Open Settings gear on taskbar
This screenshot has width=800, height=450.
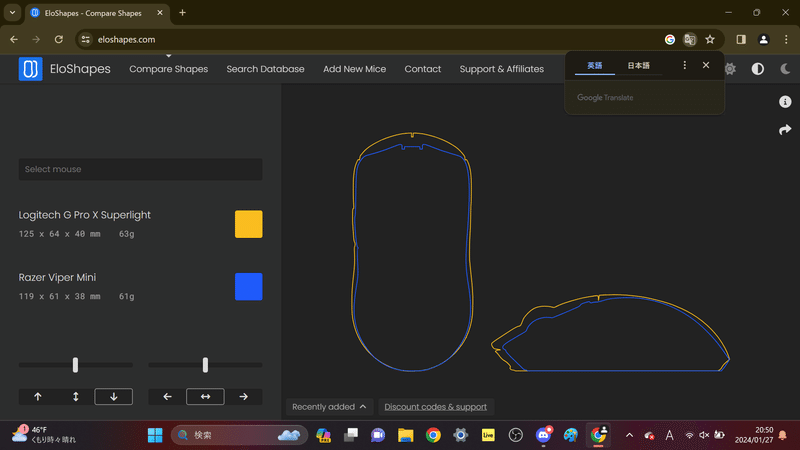[461, 435]
